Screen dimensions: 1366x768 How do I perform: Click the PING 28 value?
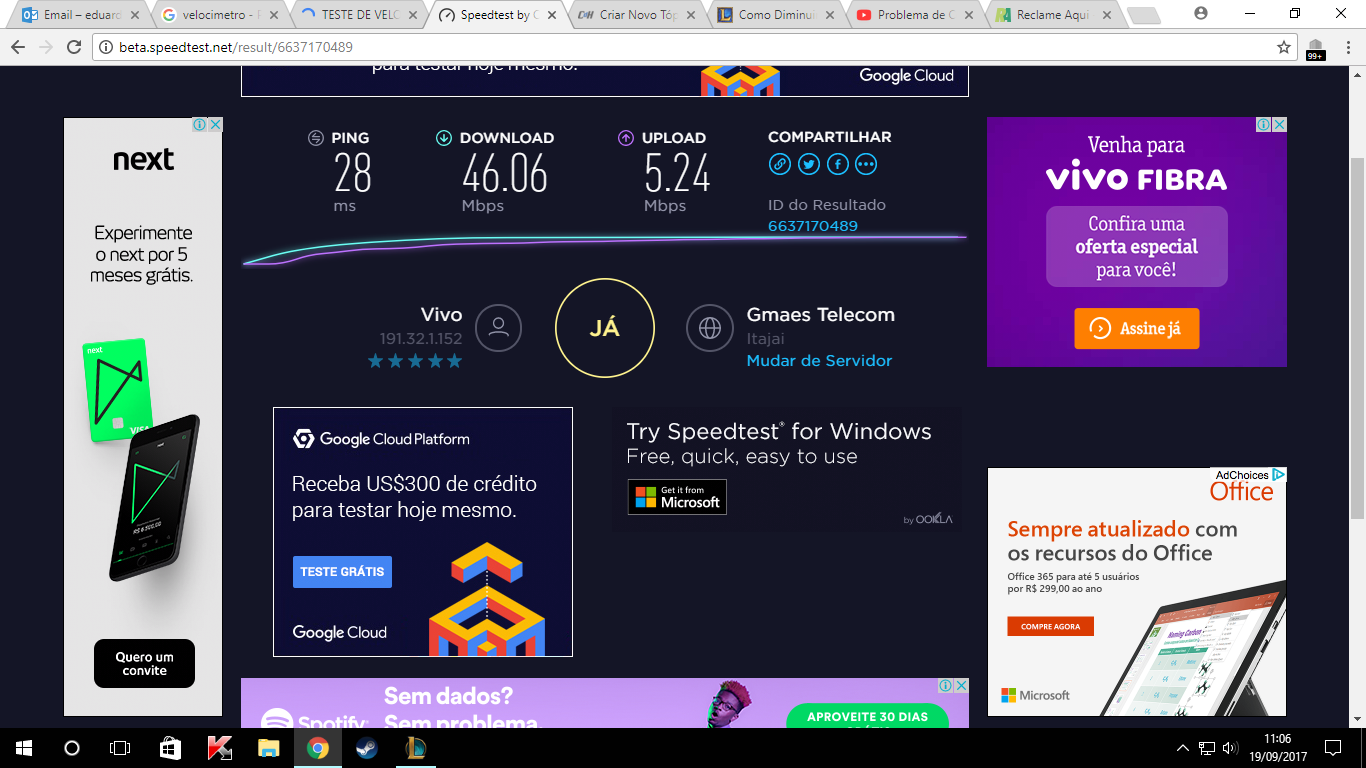click(352, 174)
